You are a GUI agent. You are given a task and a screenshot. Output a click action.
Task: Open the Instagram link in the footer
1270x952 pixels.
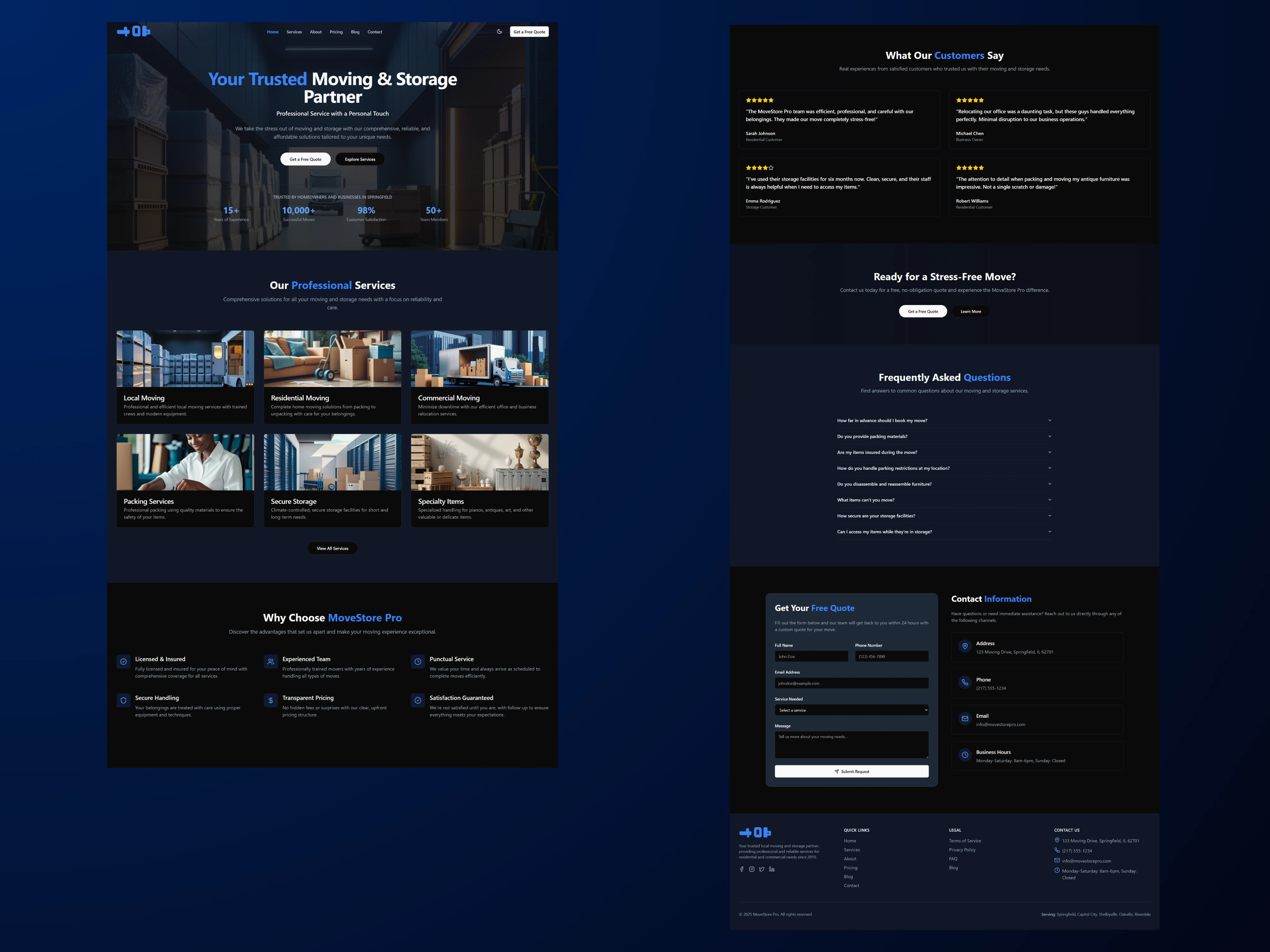(752, 869)
